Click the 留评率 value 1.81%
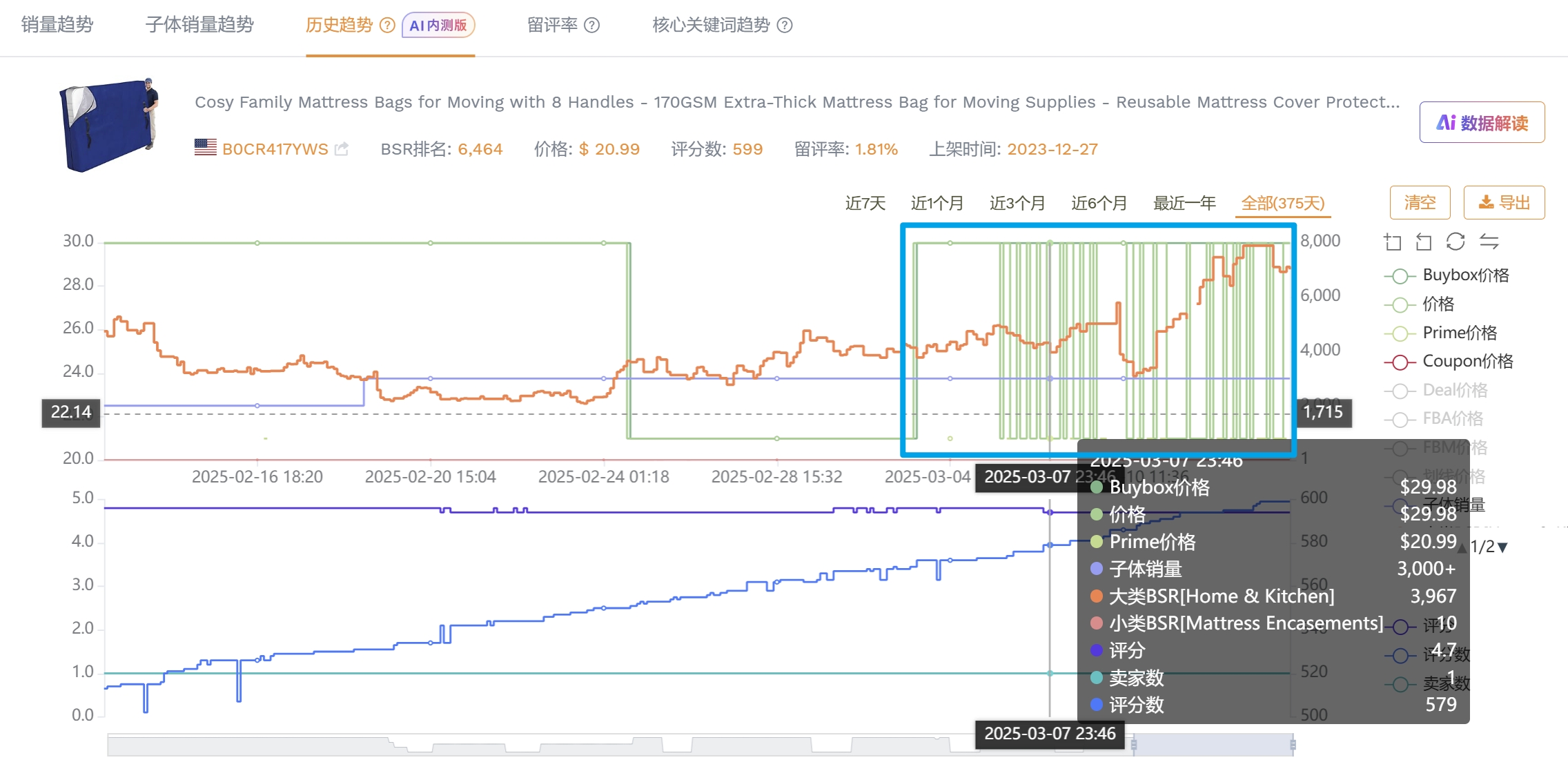Viewport: 1568px width, 780px height. [876, 149]
